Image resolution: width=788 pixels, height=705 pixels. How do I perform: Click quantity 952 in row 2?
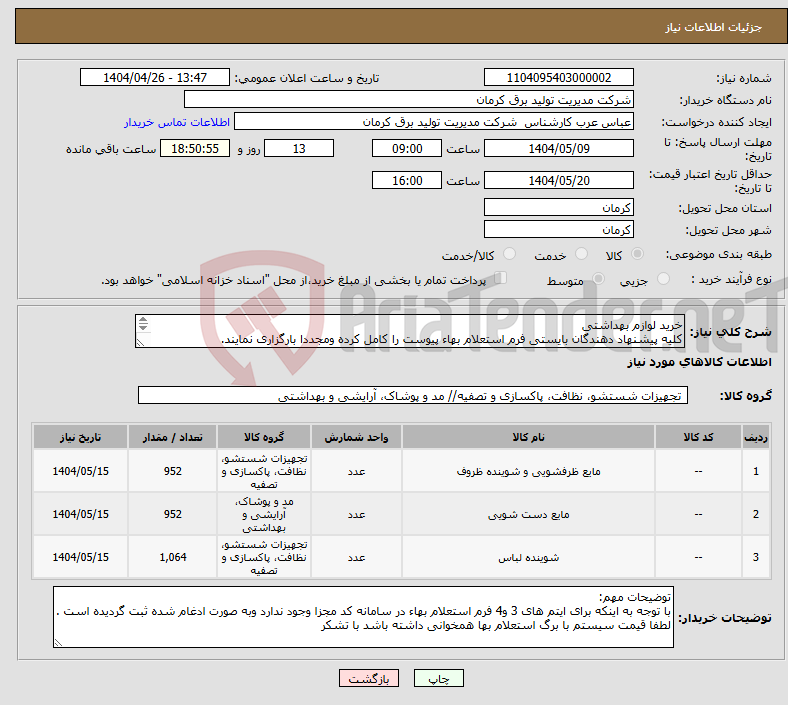[x=172, y=515]
